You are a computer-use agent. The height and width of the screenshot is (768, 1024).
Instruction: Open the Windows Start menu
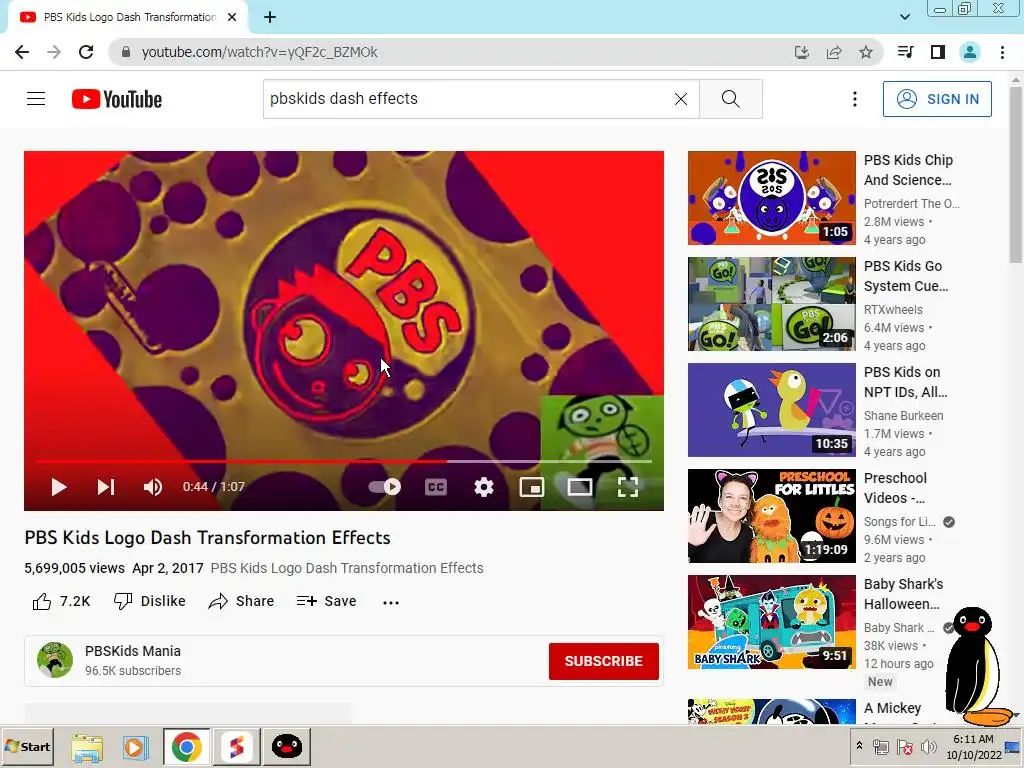click(x=27, y=746)
